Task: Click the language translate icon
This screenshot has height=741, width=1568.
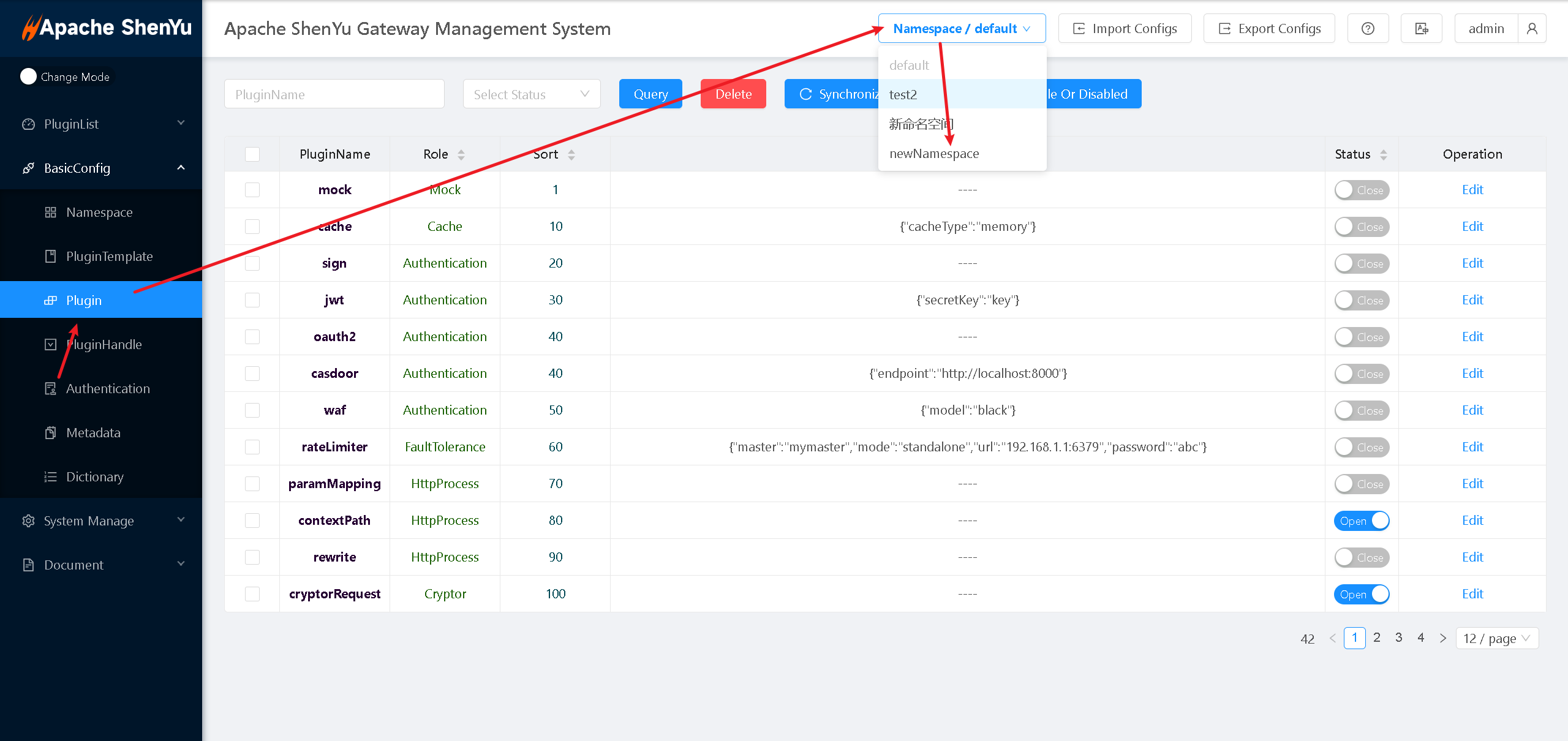Action: 1421,29
